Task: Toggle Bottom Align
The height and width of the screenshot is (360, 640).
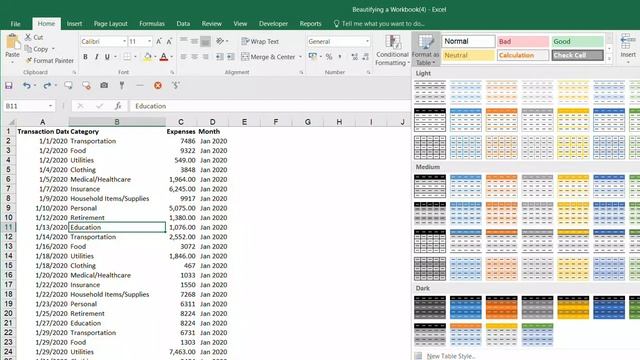Action: click(206, 41)
